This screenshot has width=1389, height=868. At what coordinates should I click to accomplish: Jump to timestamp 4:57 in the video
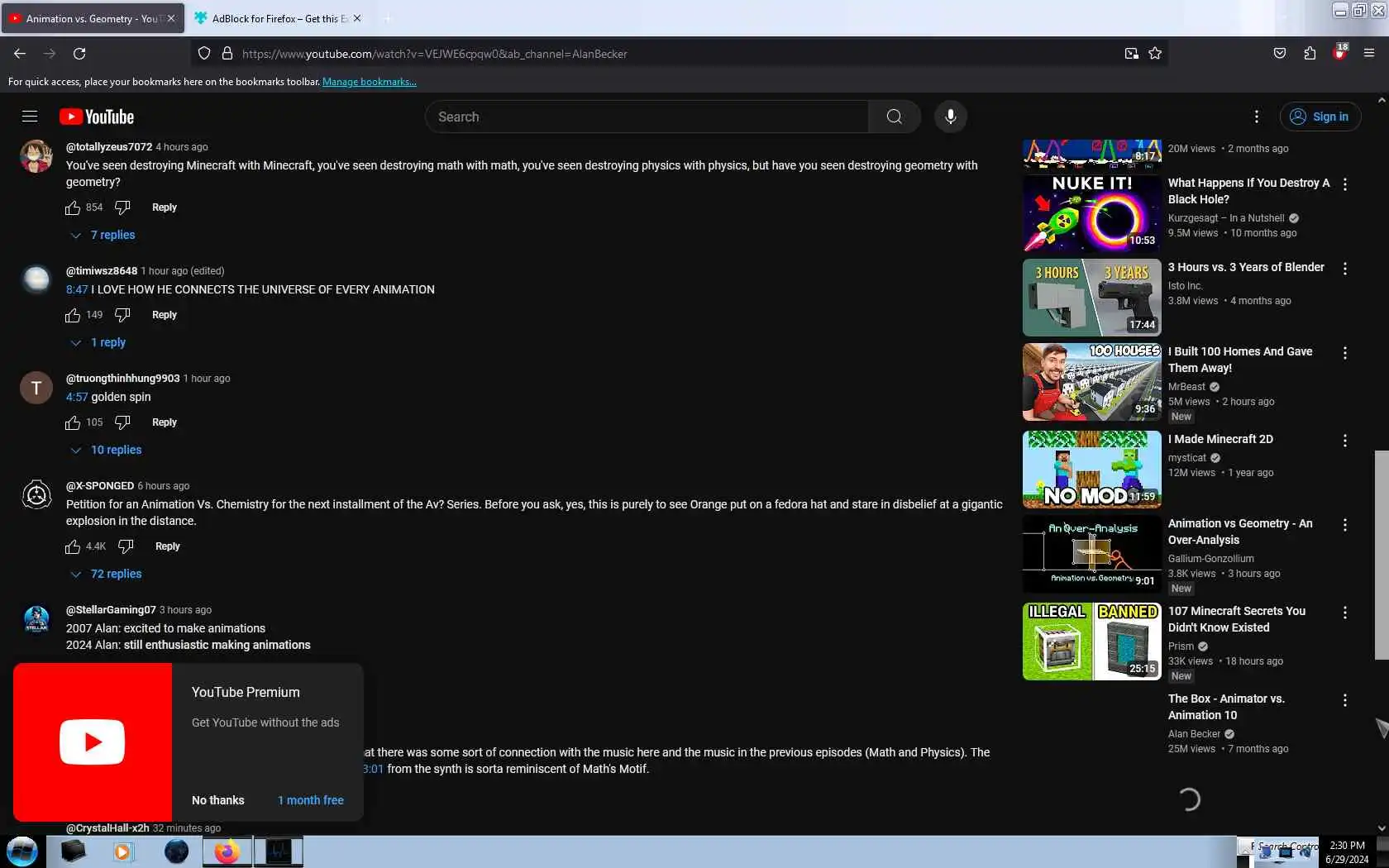[x=77, y=397]
